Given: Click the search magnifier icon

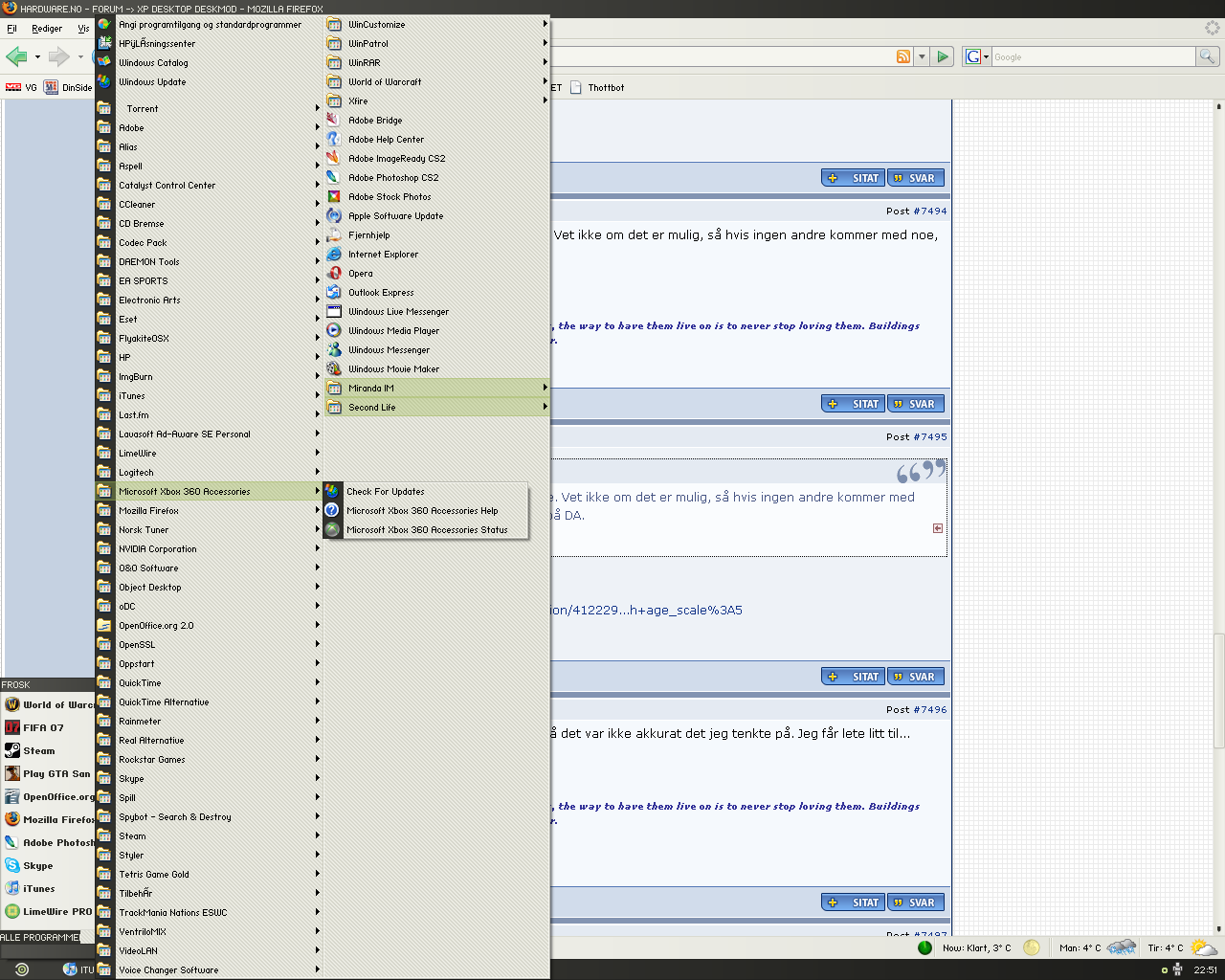Looking at the screenshot, I should [1207, 56].
